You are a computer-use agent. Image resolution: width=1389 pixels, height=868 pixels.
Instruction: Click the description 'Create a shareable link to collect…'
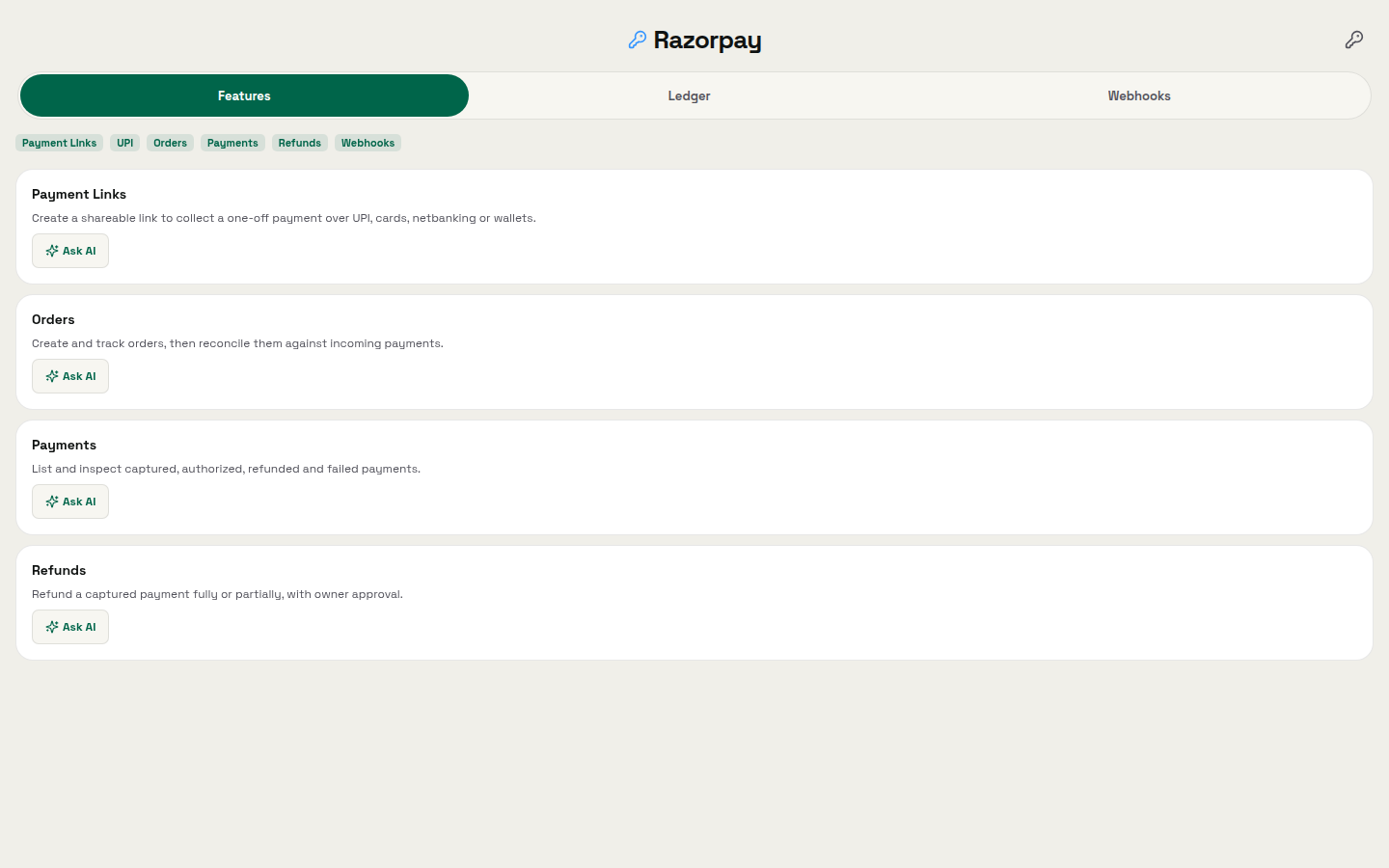(x=284, y=218)
